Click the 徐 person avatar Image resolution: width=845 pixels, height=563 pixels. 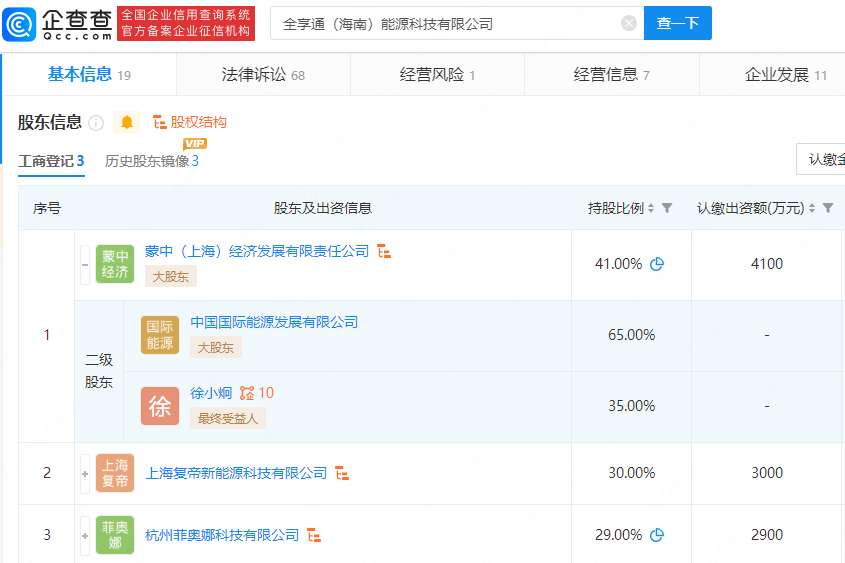pyautogui.click(x=160, y=406)
